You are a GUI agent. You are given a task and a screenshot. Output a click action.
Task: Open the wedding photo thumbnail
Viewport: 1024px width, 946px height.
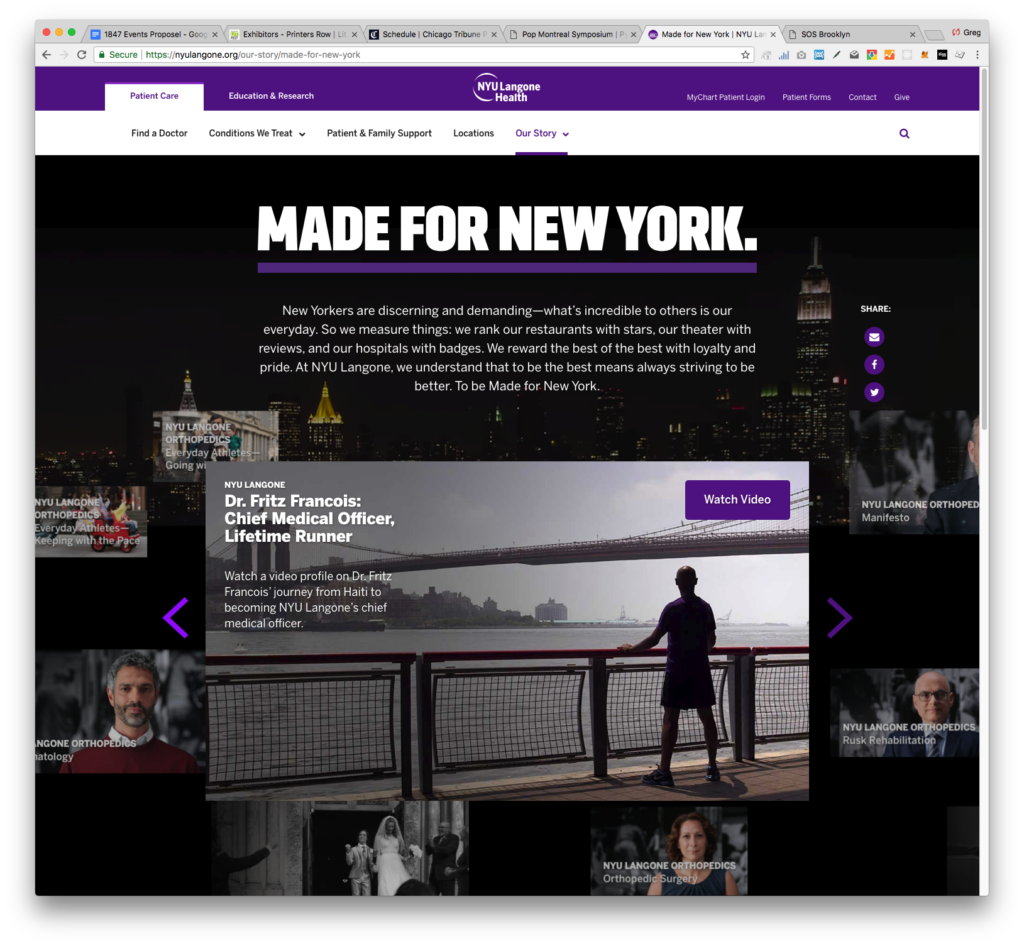[x=340, y=848]
